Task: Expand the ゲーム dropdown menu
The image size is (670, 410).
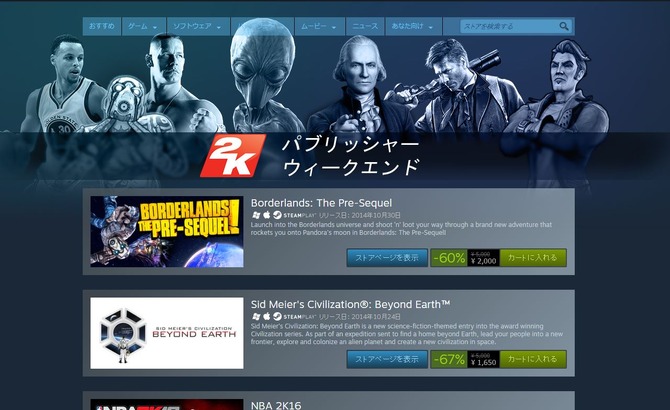Action: pyautogui.click(x=144, y=26)
